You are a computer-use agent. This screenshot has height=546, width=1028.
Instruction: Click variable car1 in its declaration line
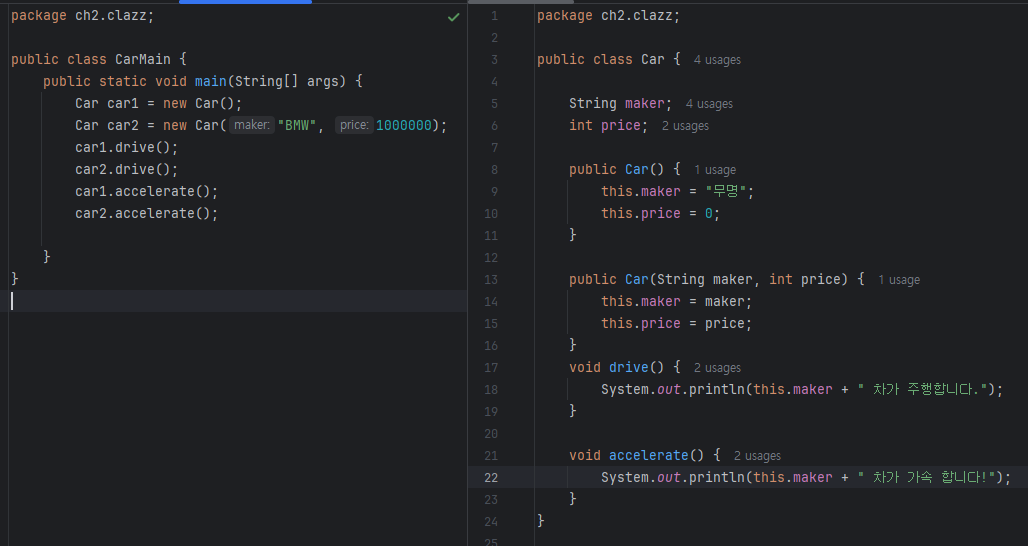(123, 104)
